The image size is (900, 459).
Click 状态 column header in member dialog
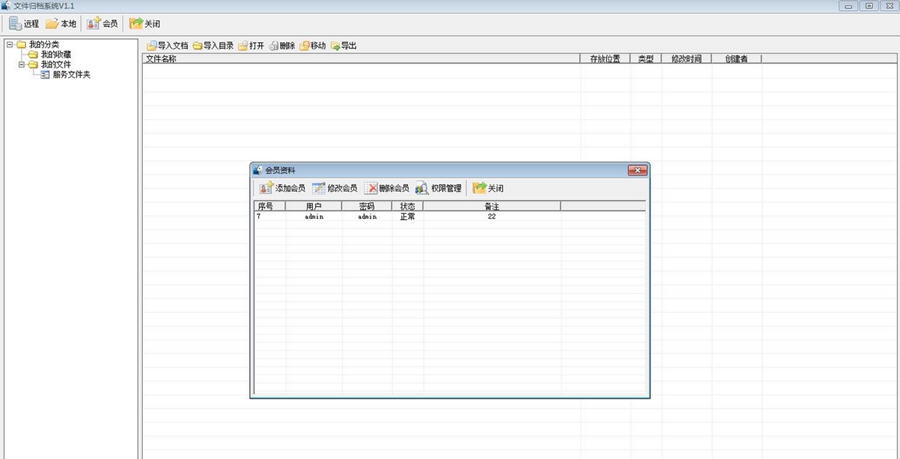408,206
